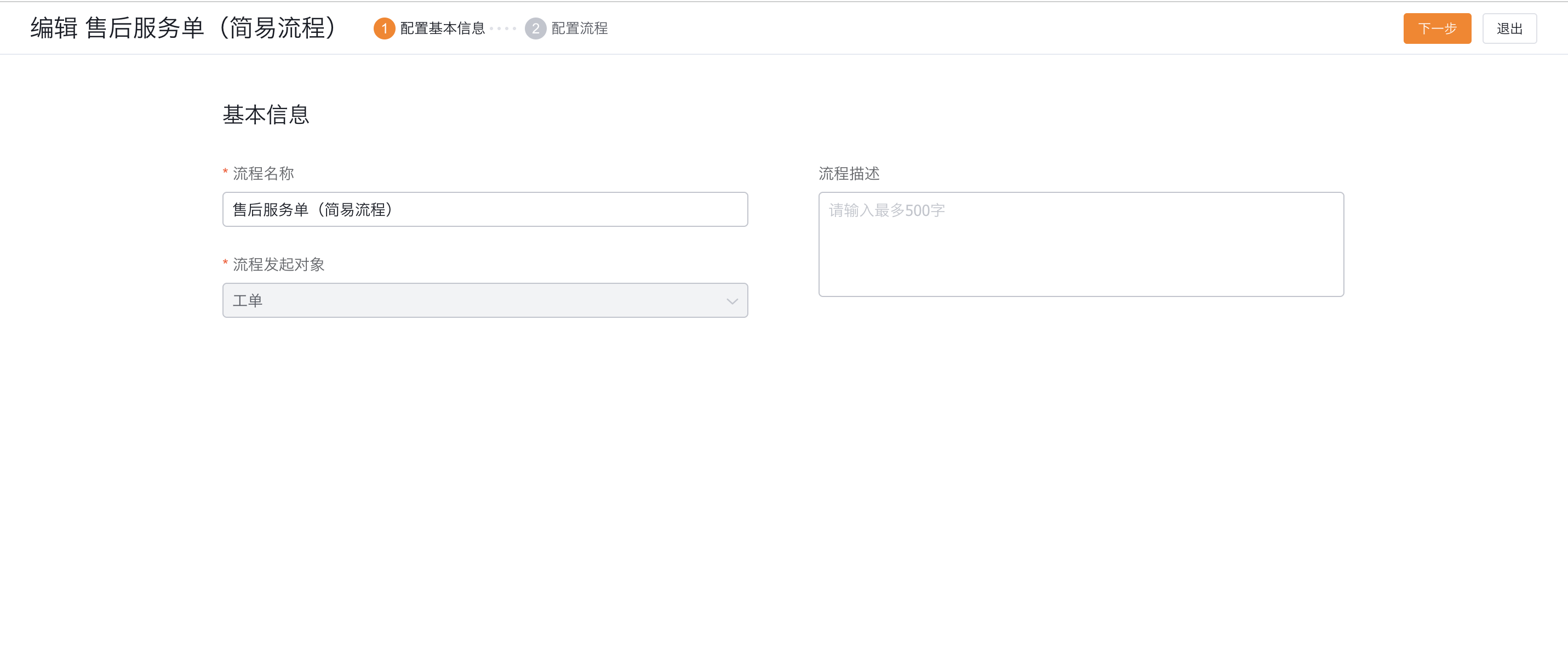This screenshot has width=1568, height=651.
Task: Focus the 流程名称 input field
Action: [485, 209]
